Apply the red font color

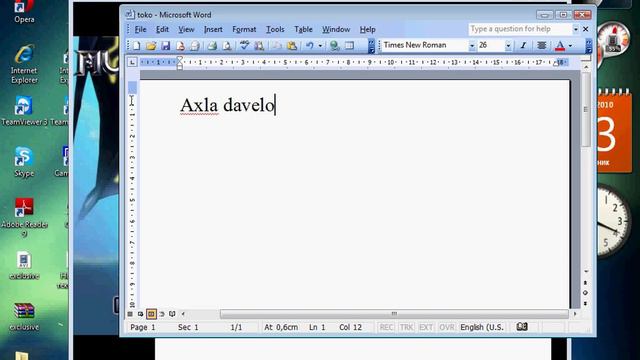pos(560,46)
